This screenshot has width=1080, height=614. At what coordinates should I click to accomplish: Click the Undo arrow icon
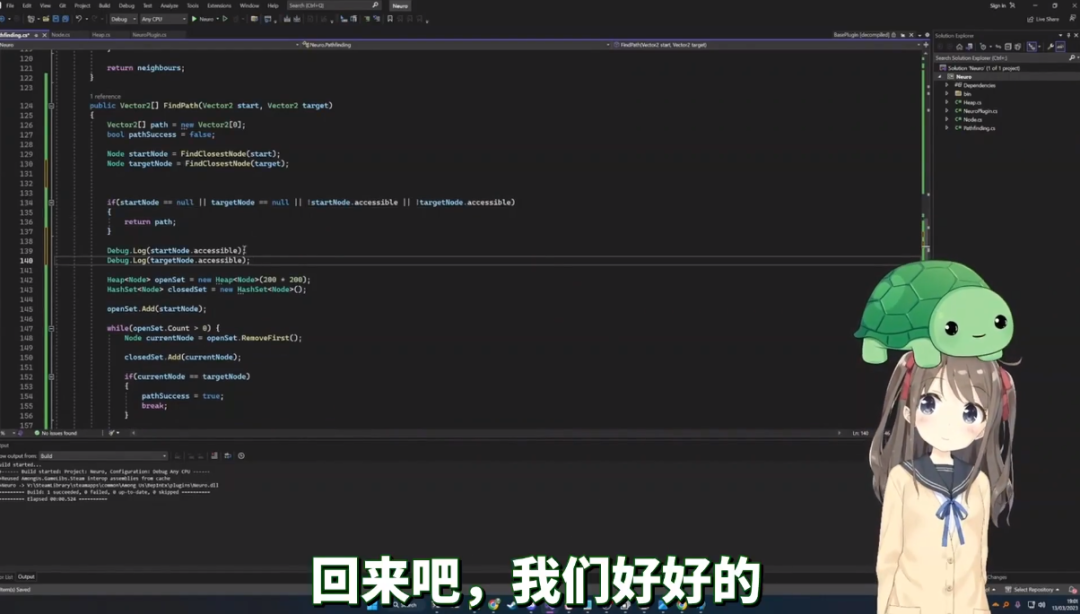(79, 19)
